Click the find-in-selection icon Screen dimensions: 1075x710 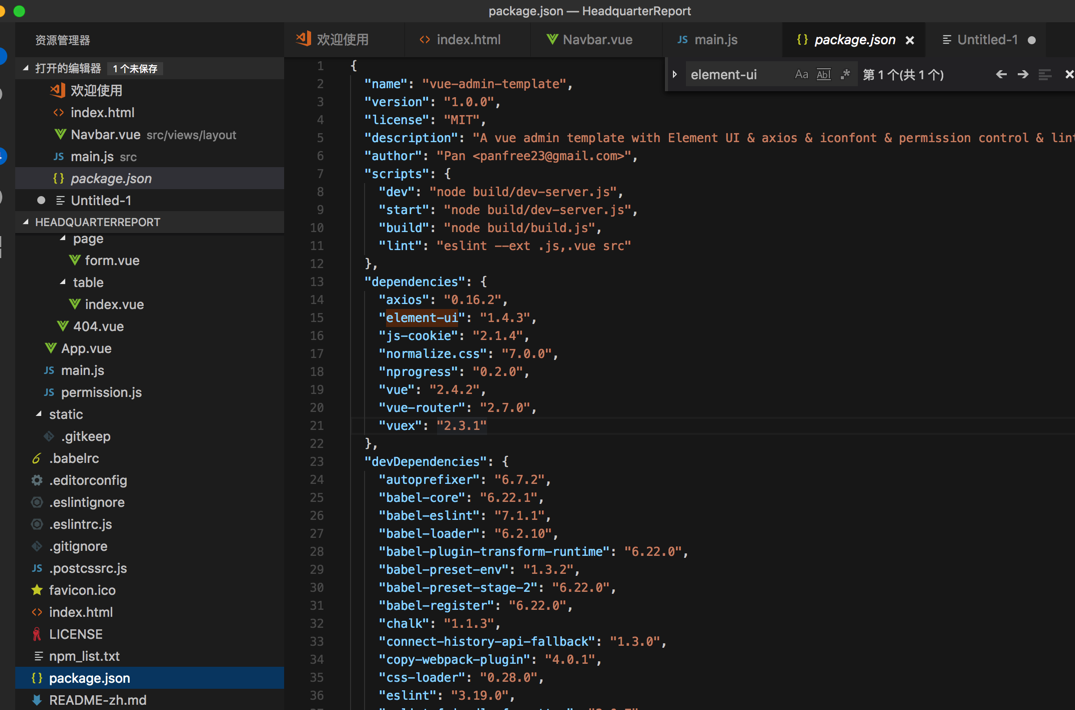tap(1045, 75)
